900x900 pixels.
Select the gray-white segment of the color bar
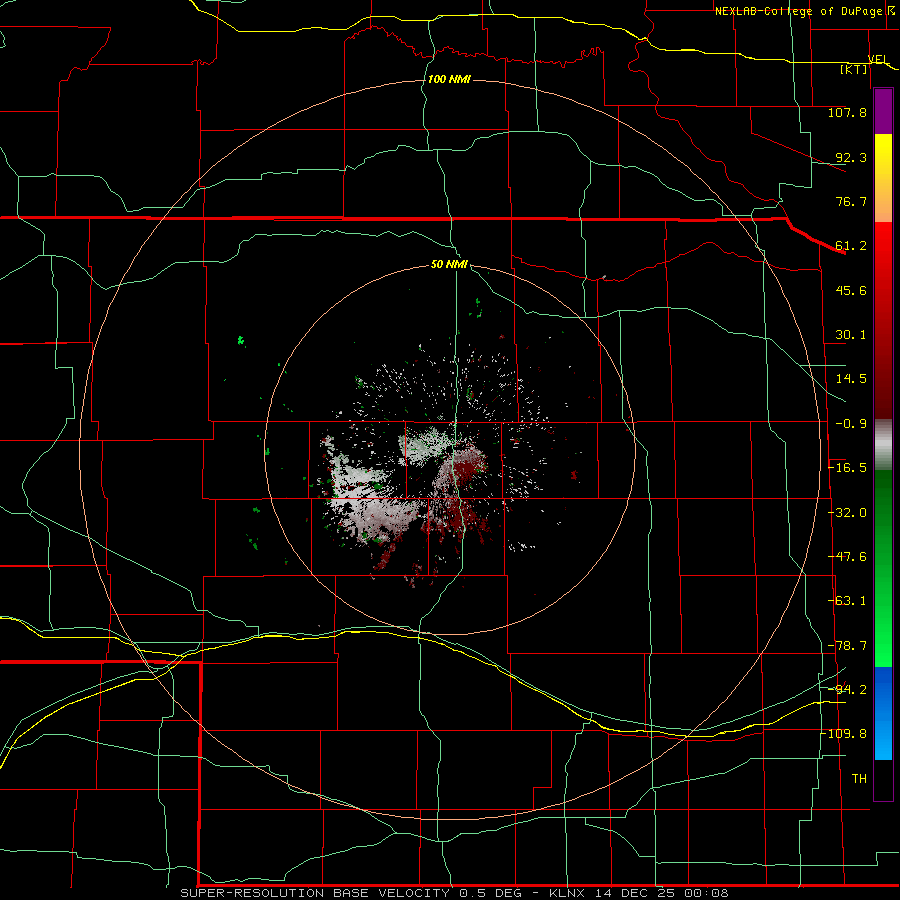pyautogui.click(x=883, y=445)
